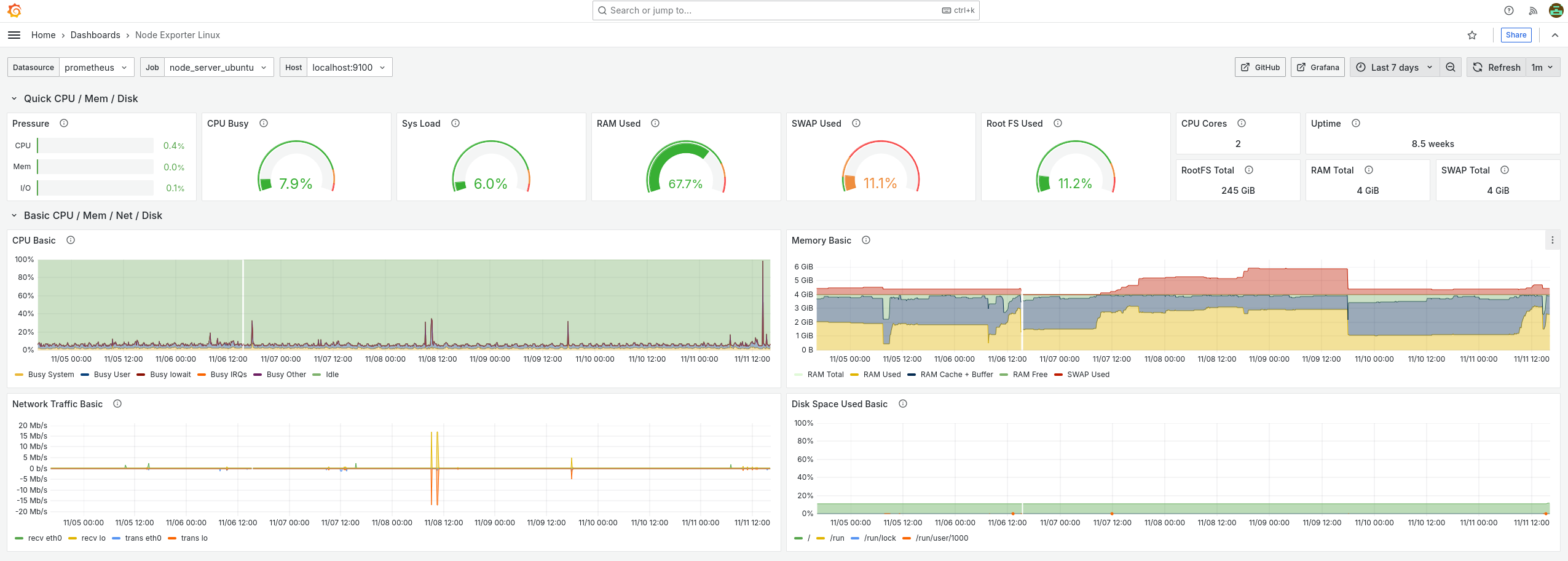This screenshot has height=561, width=1568.
Task: Toggle SWAP Used series in memory legend
Action: point(1089,374)
